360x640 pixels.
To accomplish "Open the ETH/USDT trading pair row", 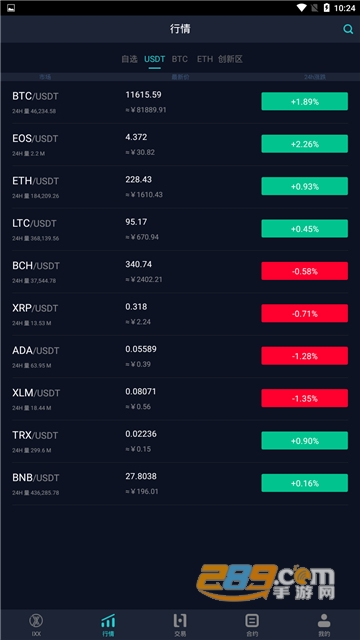I will [180, 187].
